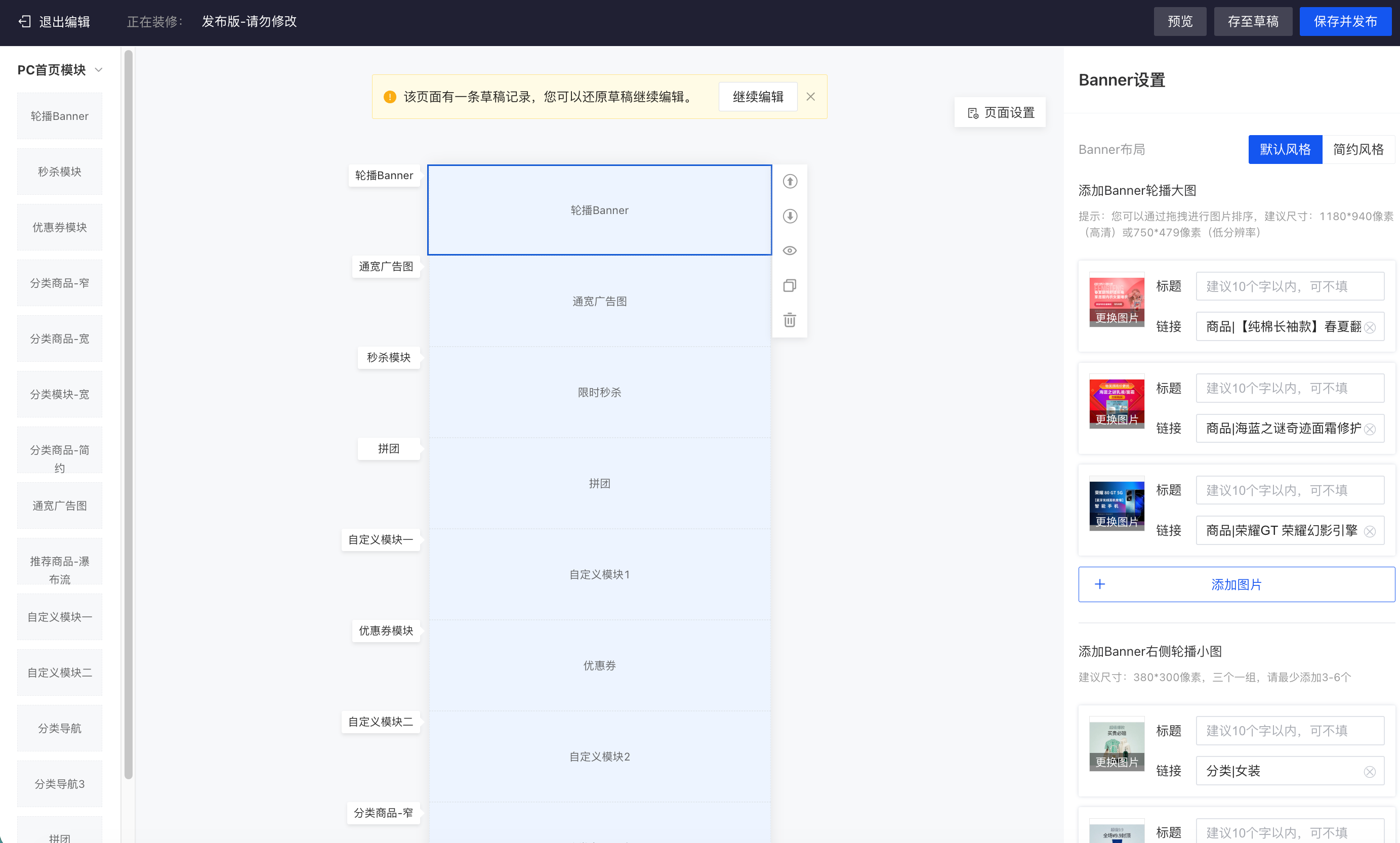
Task: Click 添加图片 add image button
Action: [1237, 584]
